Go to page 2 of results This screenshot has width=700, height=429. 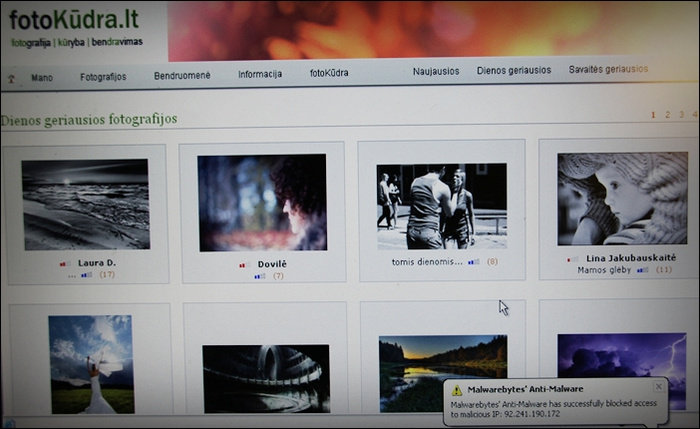[667, 115]
